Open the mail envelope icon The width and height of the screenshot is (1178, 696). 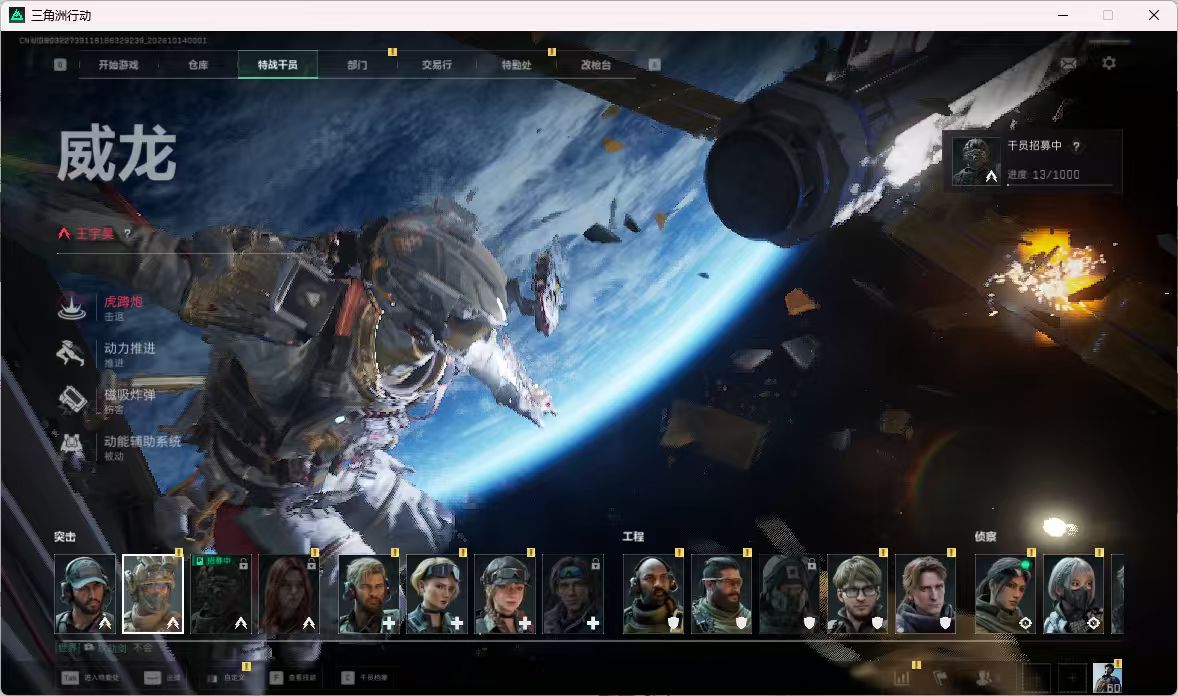[1068, 64]
